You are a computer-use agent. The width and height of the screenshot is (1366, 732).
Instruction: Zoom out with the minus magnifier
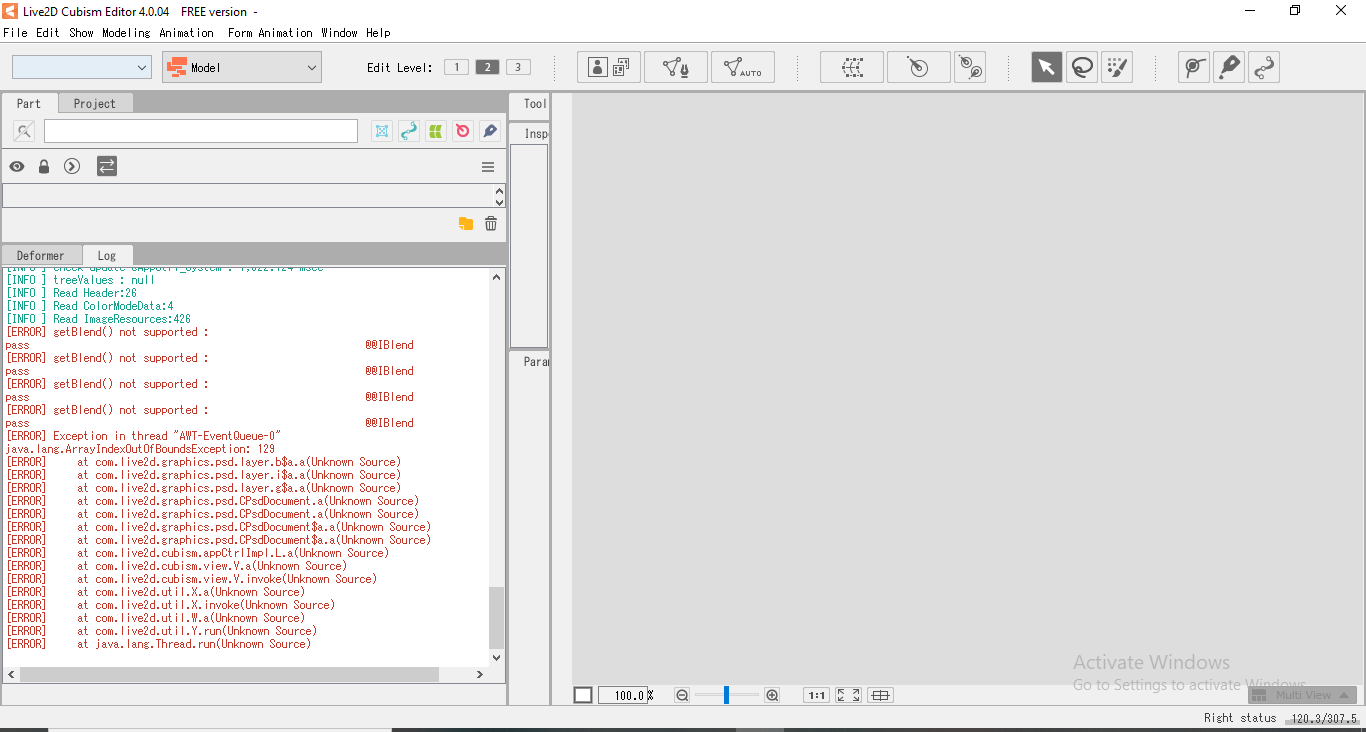[x=682, y=695]
